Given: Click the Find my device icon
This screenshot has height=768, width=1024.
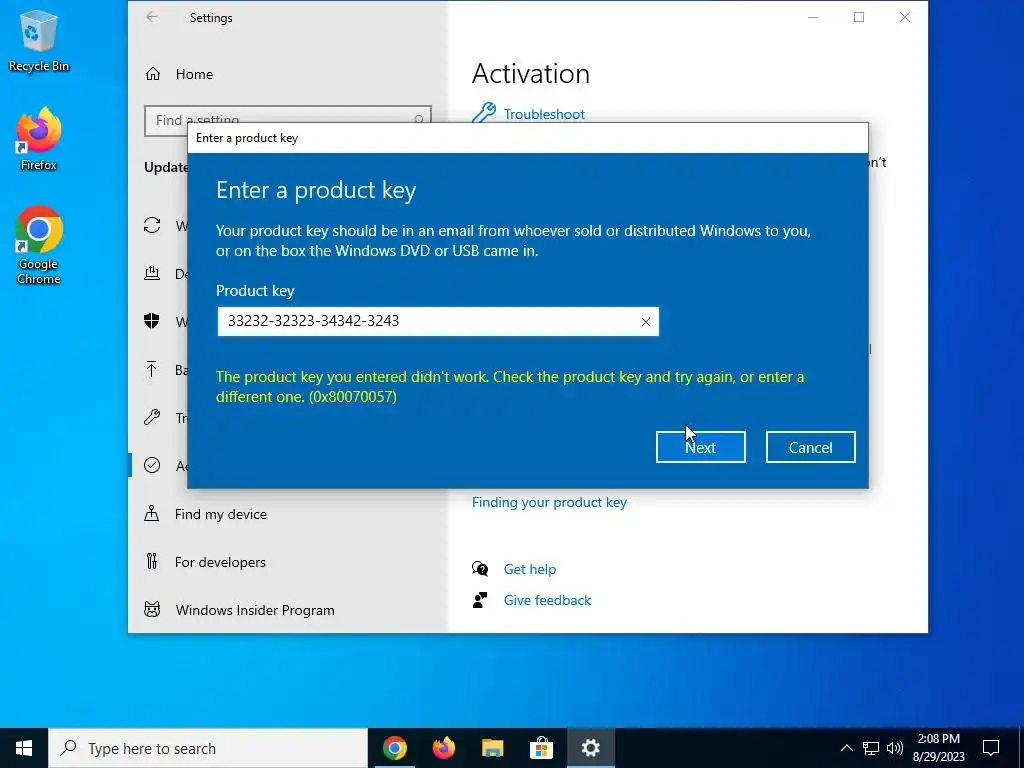Looking at the screenshot, I should (x=152, y=513).
